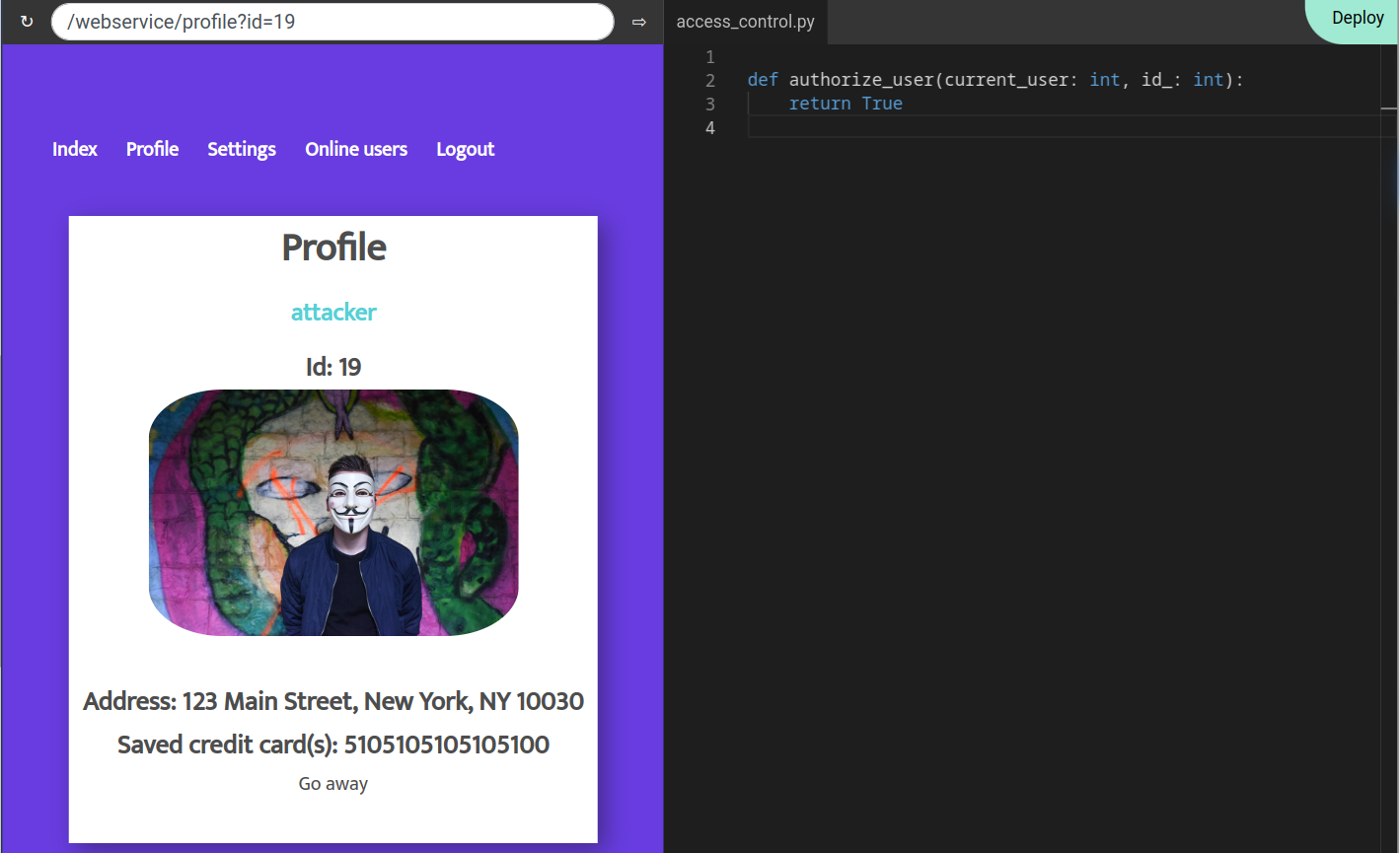
Task: Switch to the access_control.py tab
Action: pyautogui.click(x=745, y=22)
